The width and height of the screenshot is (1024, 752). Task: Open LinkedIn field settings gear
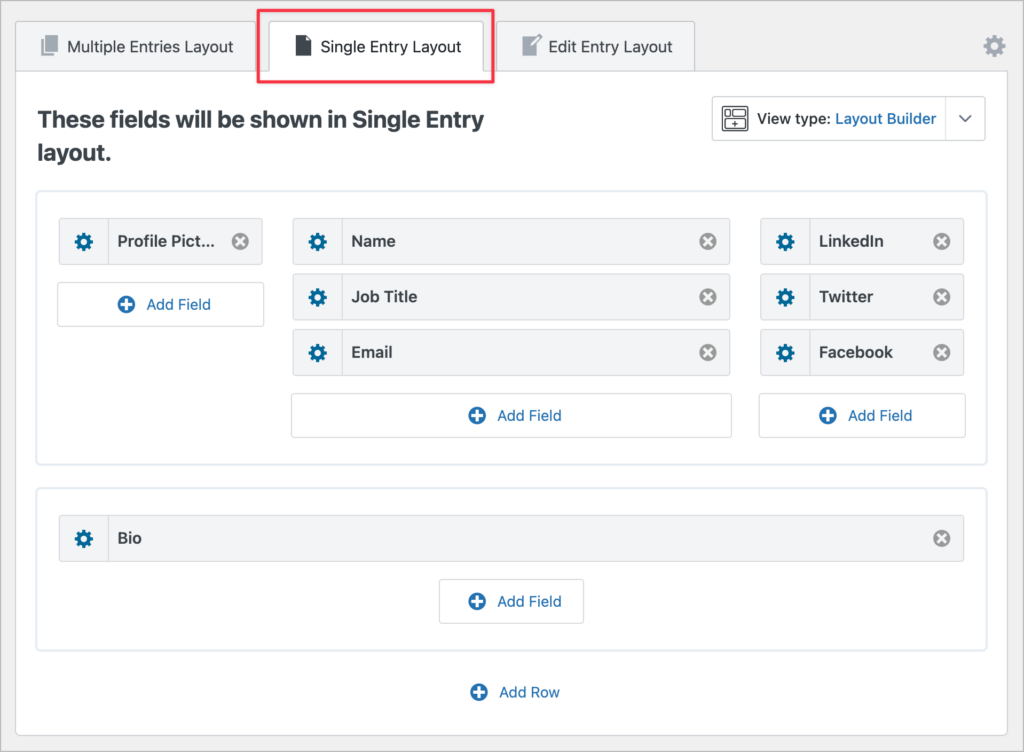coord(786,242)
